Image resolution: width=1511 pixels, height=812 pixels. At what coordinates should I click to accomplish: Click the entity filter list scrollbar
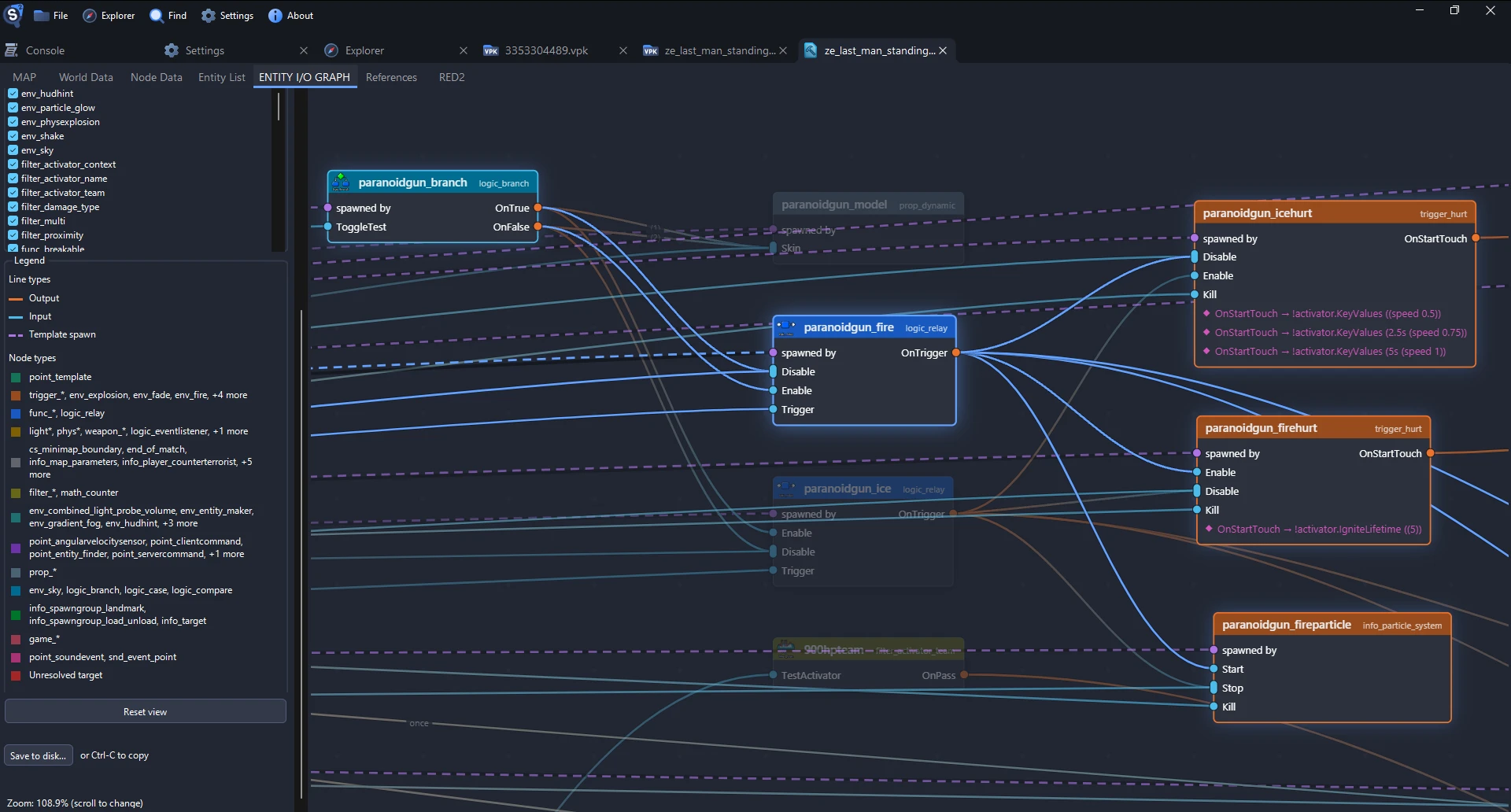279,106
